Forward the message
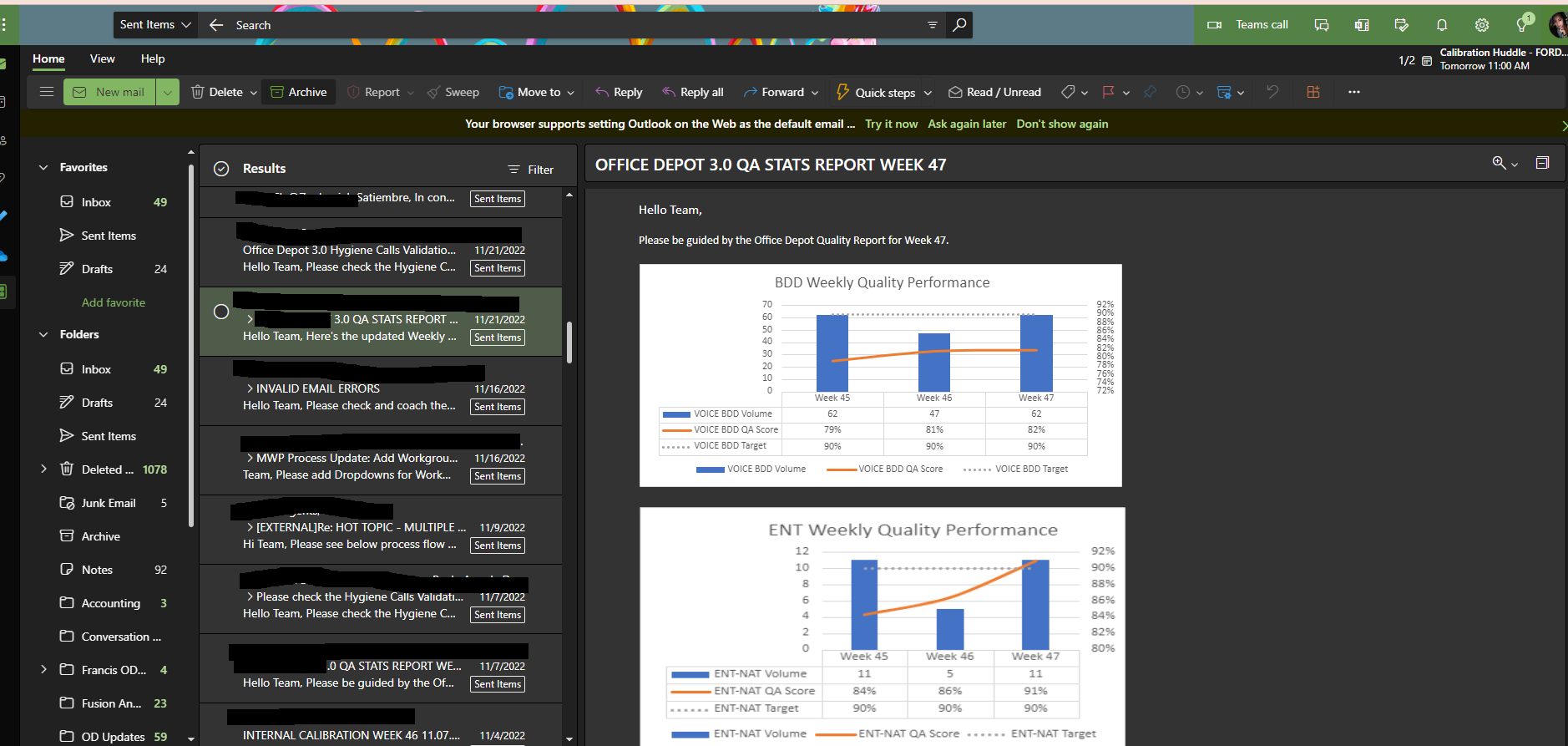 tap(774, 92)
